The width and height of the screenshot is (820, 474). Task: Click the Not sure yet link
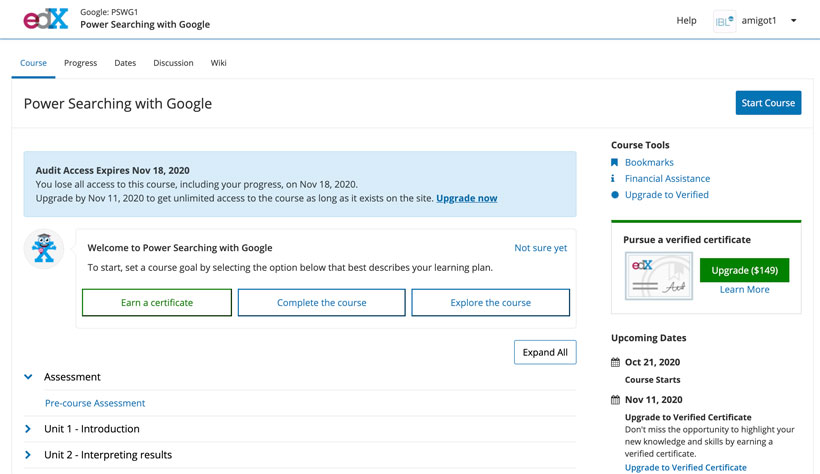tap(541, 248)
